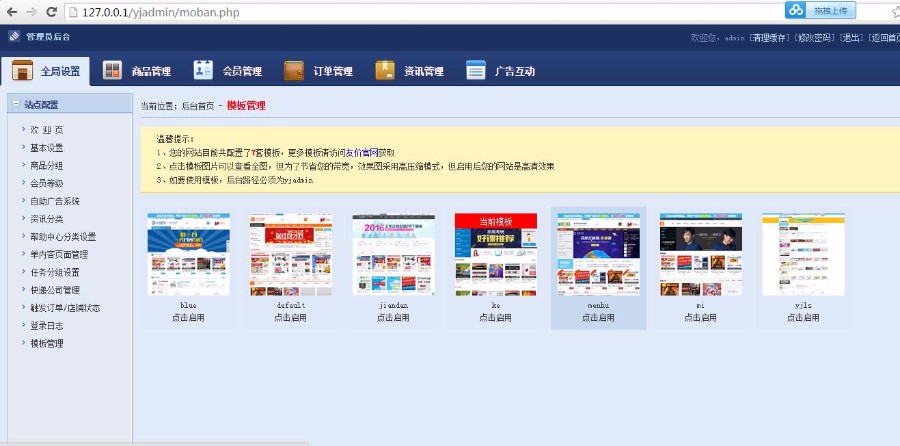Click the 会员管理 ID card icon
Image resolution: width=900 pixels, height=446 pixels.
point(203,70)
